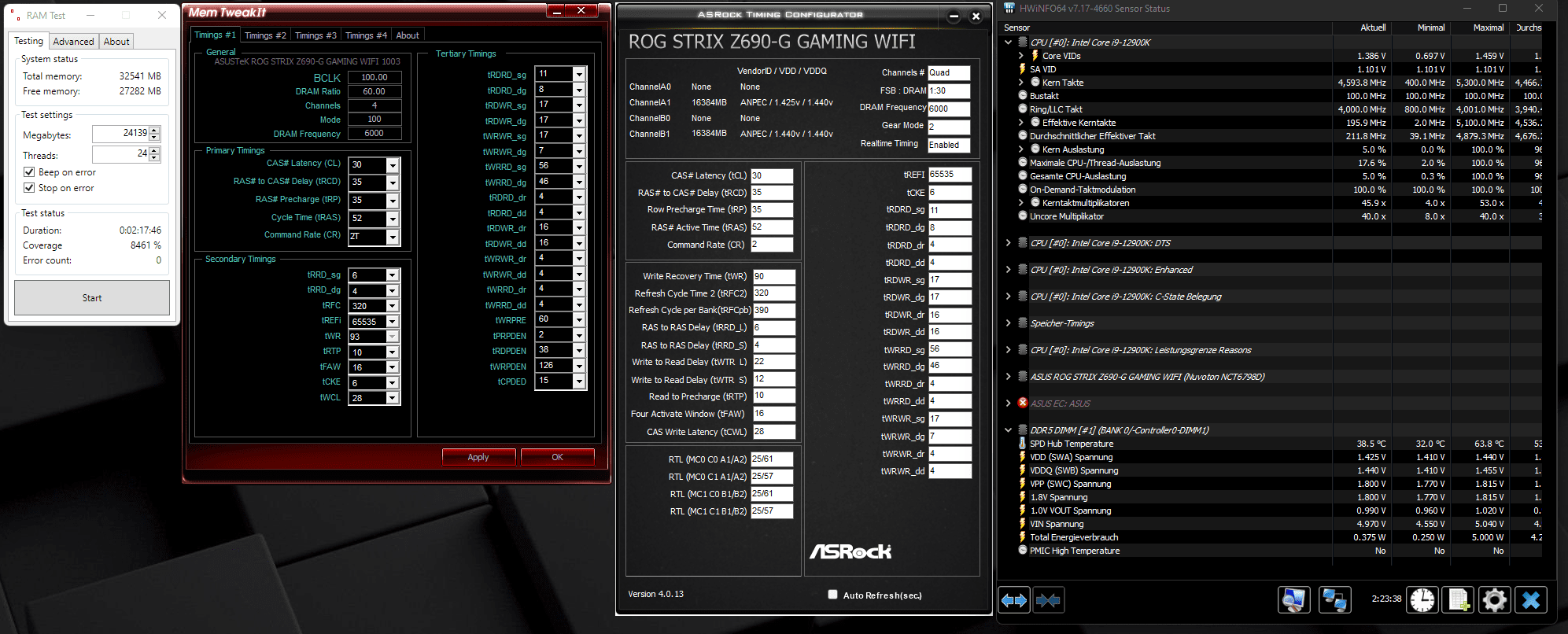Click tREFI field showing 65535 in ASRock

pyautogui.click(x=950, y=175)
